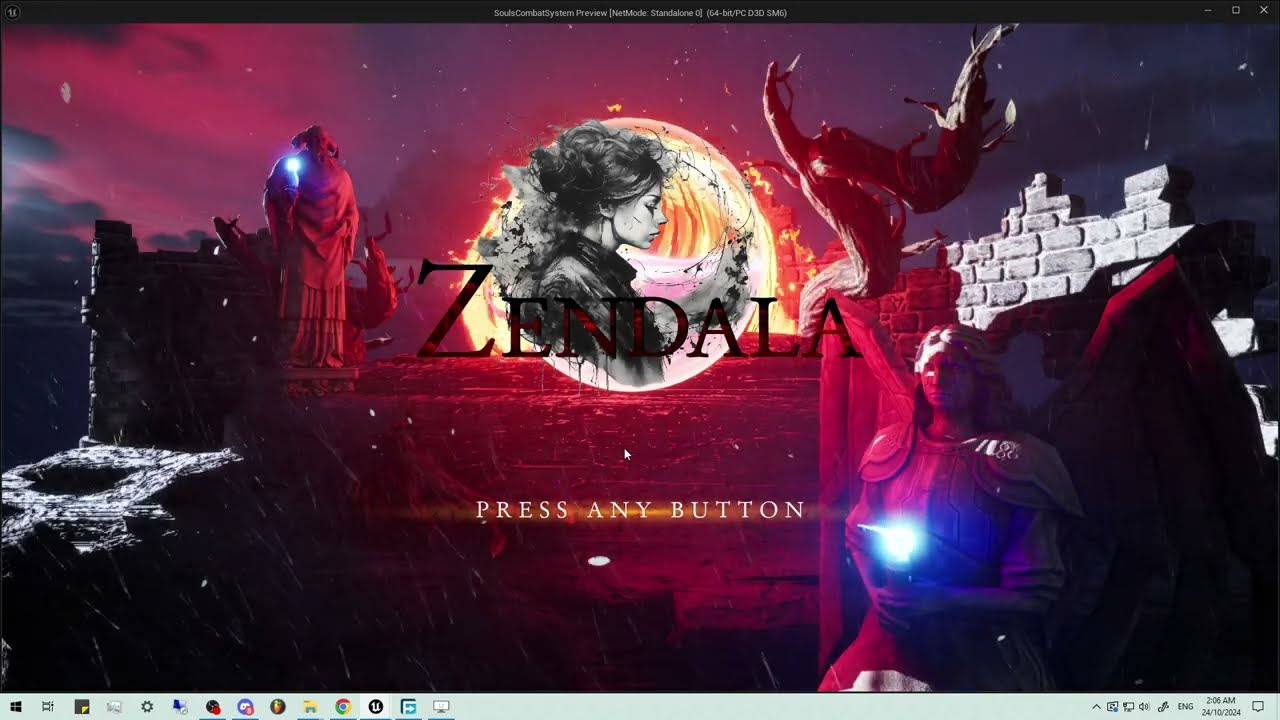1280x720 pixels.
Task: Click the ENG language indicator
Action: click(1186, 707)
